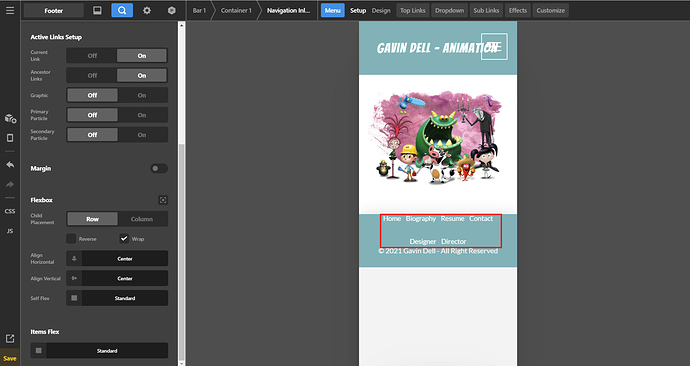Open Align Horizontal Center dropdown

[117, 259]
